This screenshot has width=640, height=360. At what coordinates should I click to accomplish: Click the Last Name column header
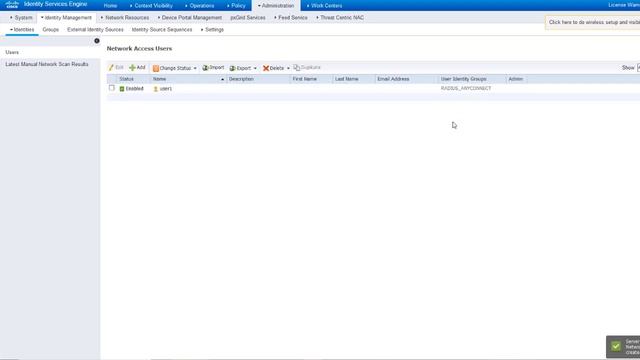pyautogui.click(x=347, y=79)
